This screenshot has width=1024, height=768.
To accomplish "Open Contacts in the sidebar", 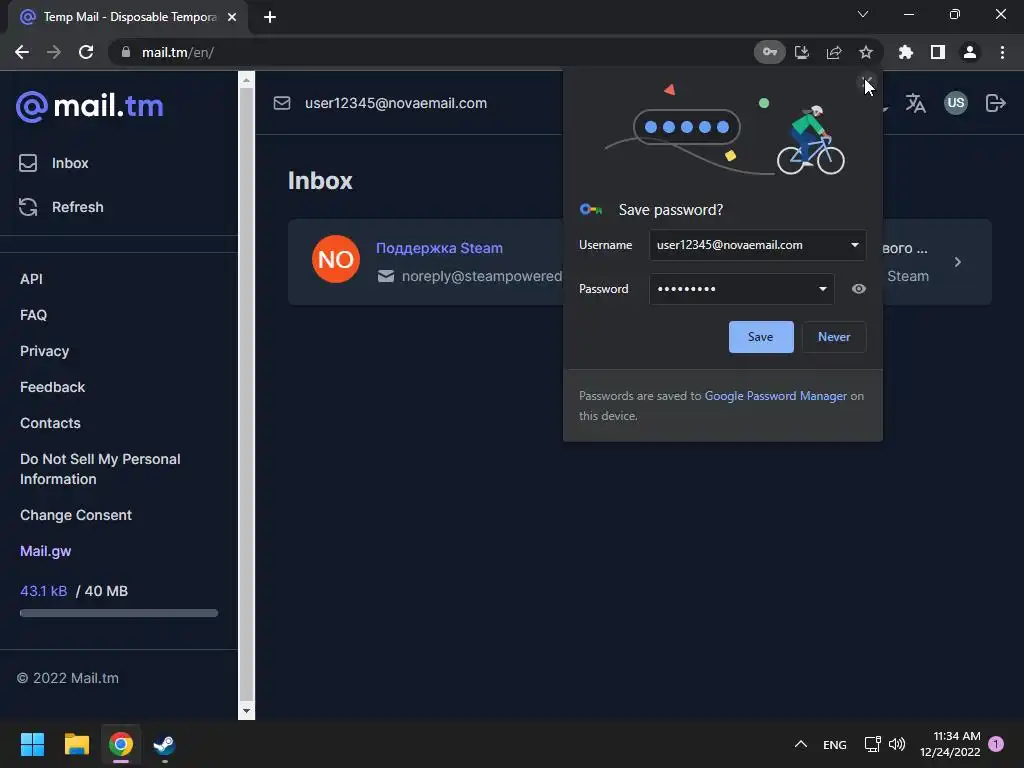I will point(50,423).
